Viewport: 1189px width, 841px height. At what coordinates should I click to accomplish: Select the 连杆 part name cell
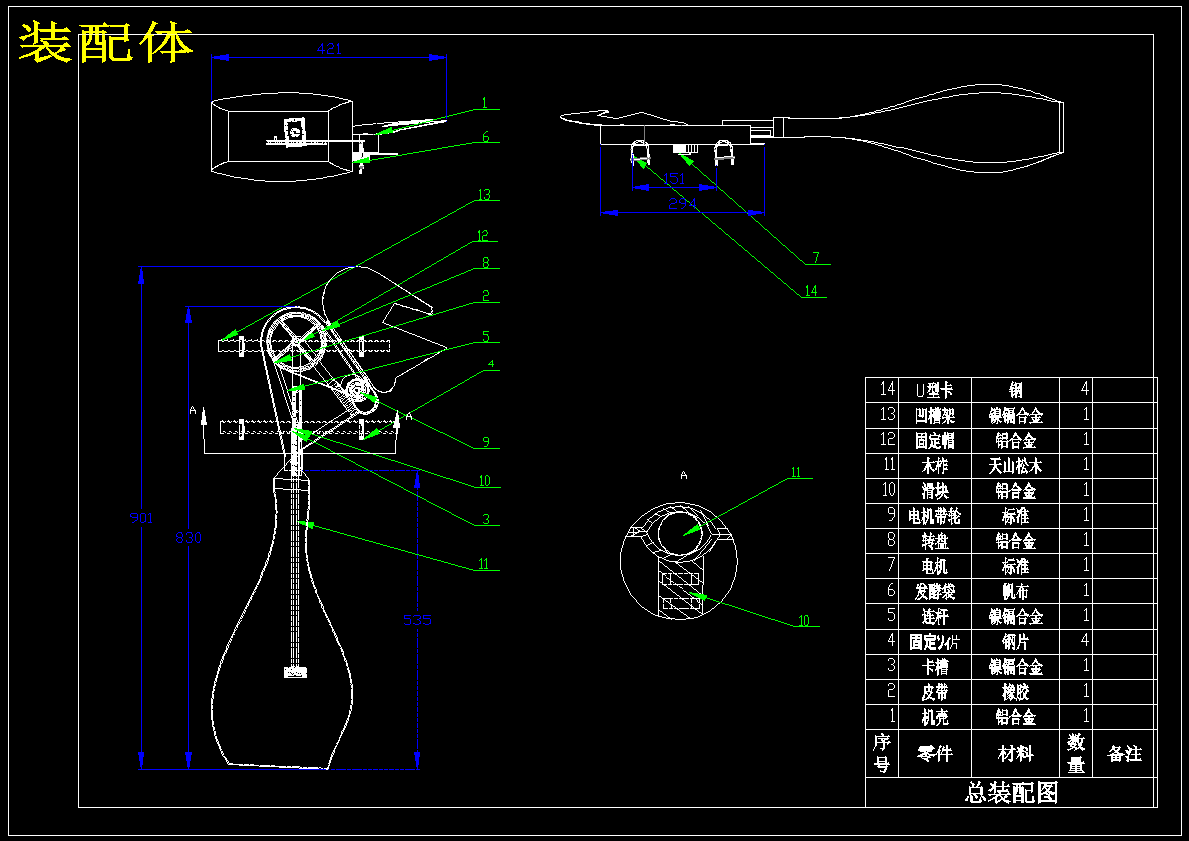[x=934, y=617]
